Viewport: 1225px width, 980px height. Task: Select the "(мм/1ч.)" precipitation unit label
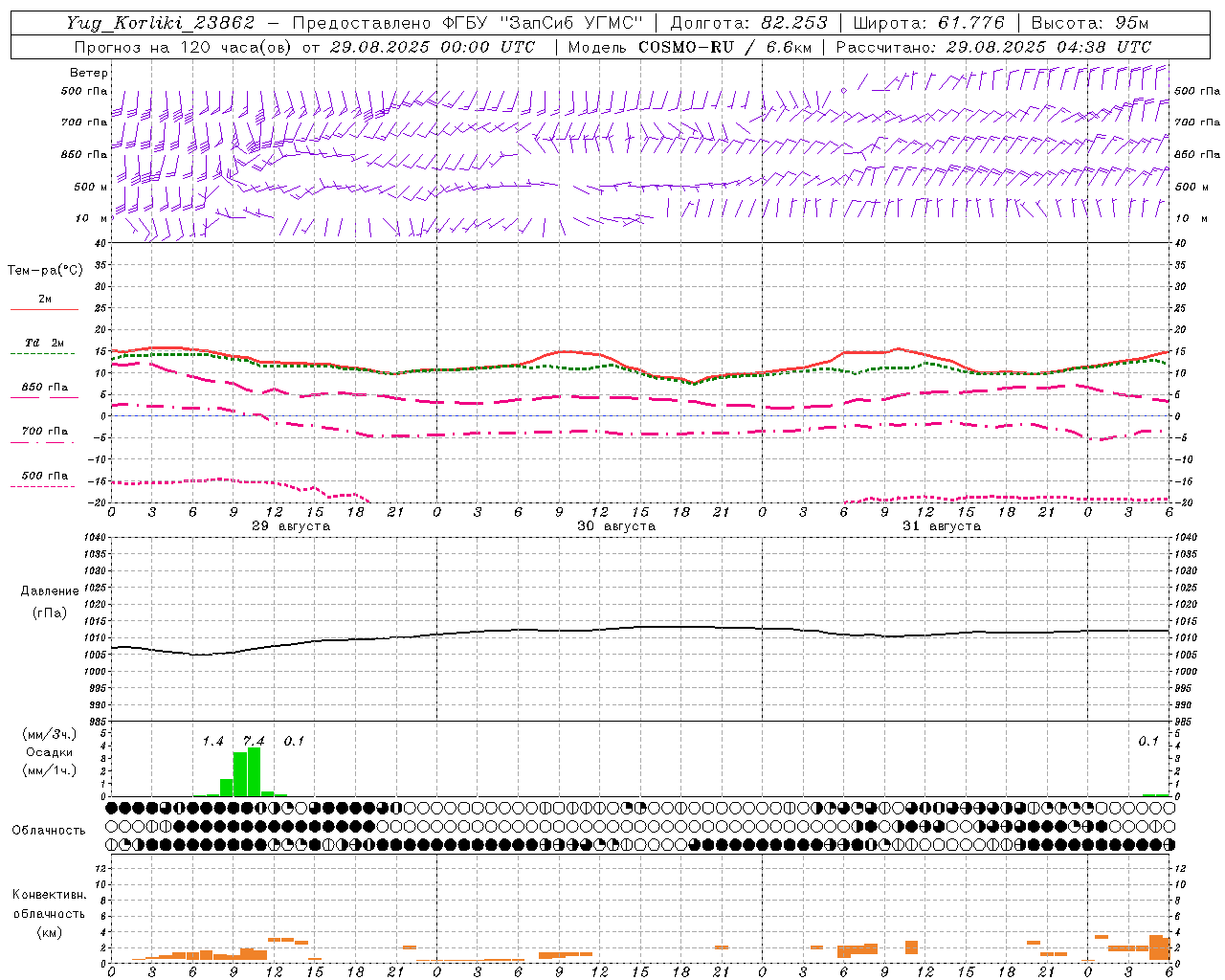[x=49, y=770]
